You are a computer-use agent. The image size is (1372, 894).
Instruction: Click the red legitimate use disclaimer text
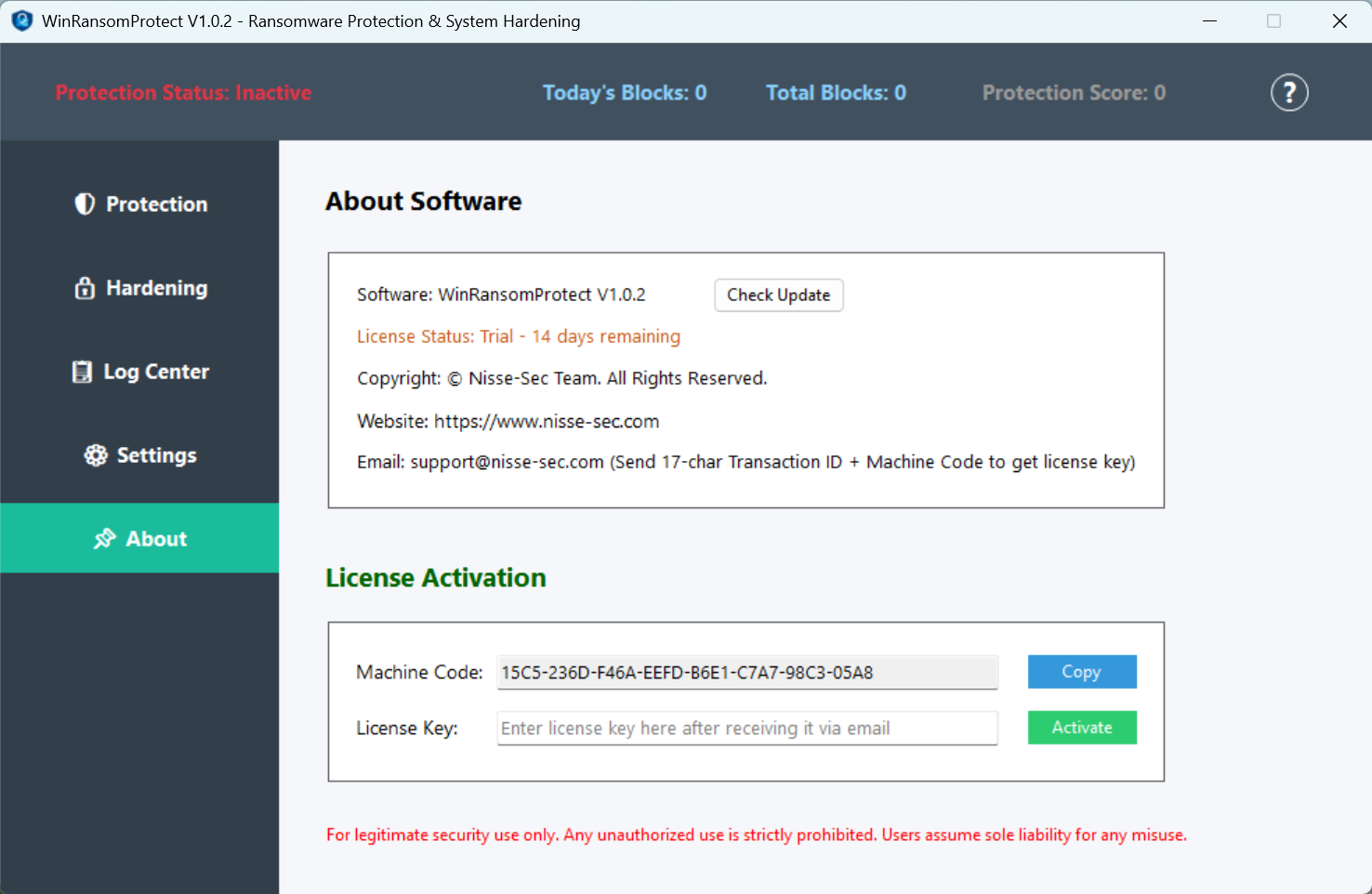757,835
